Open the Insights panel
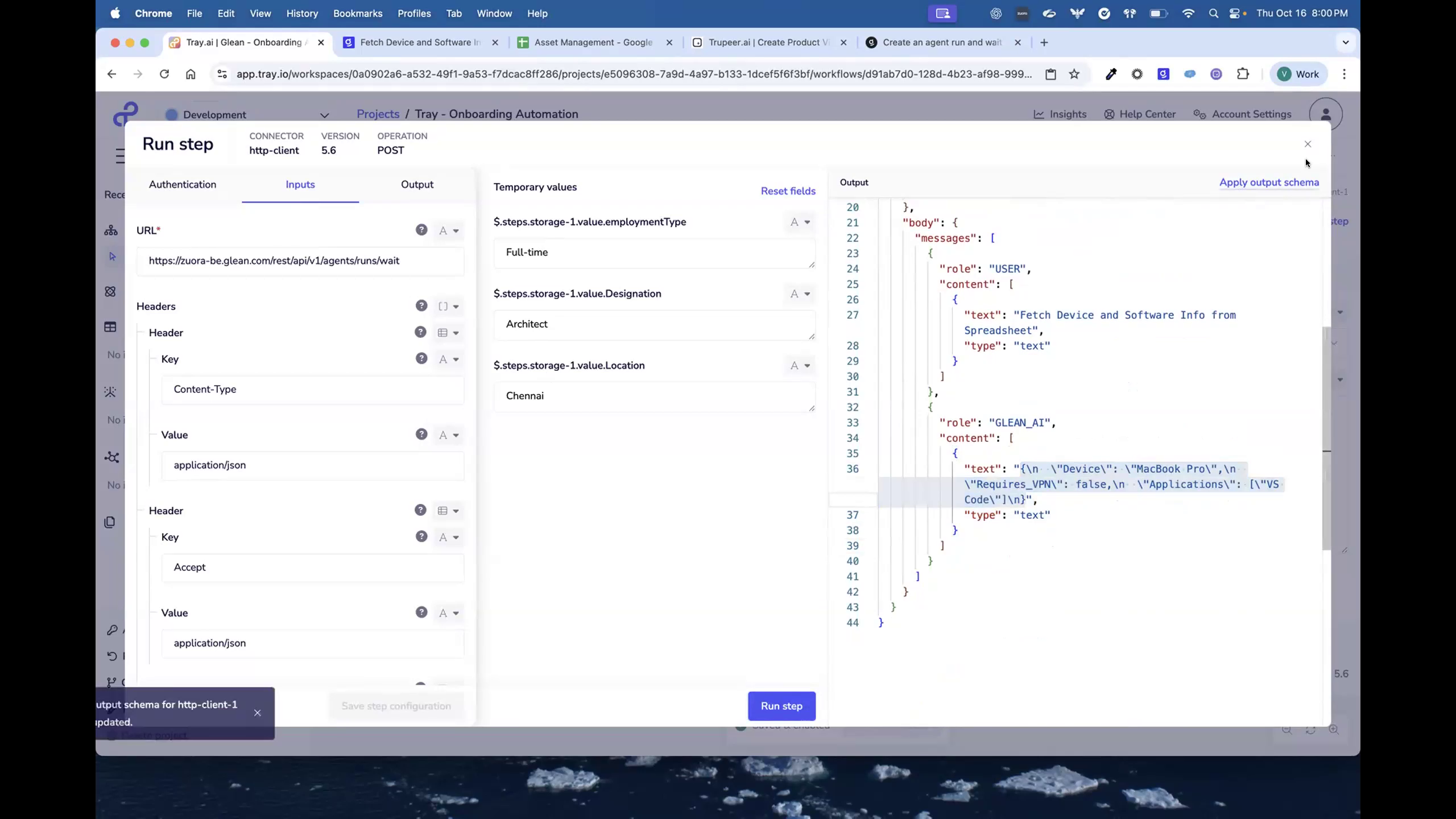1456x819 pixels. tap(1060, 114)
